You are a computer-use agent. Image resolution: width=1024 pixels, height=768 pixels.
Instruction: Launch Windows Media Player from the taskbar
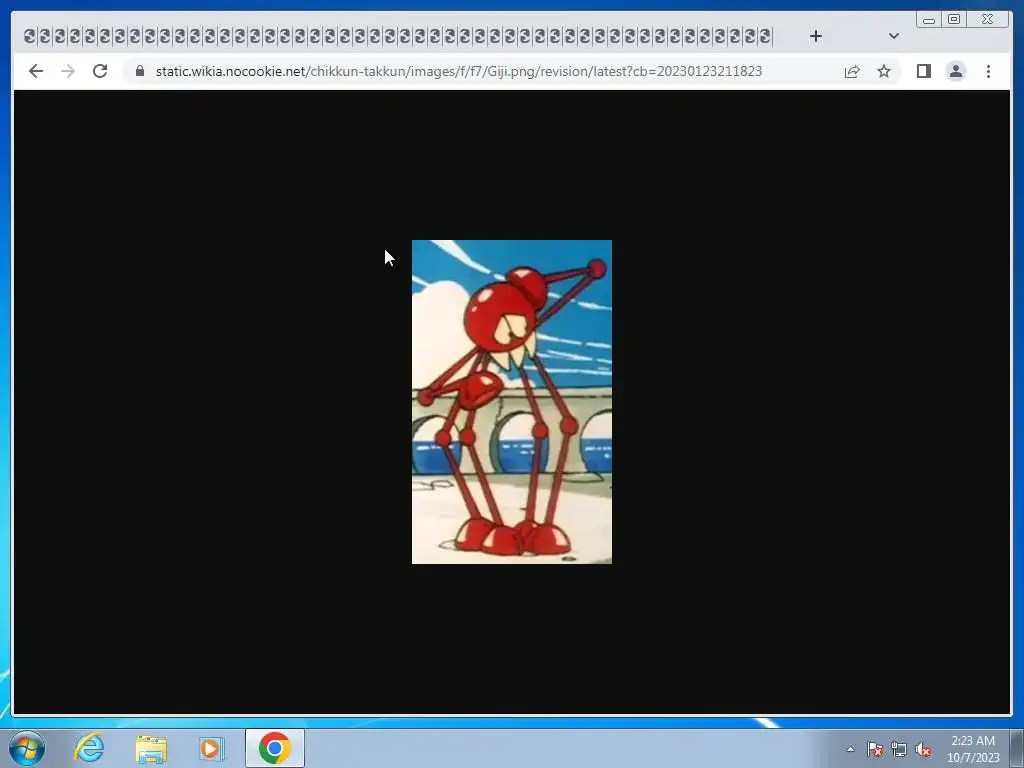tap(212, 748)
